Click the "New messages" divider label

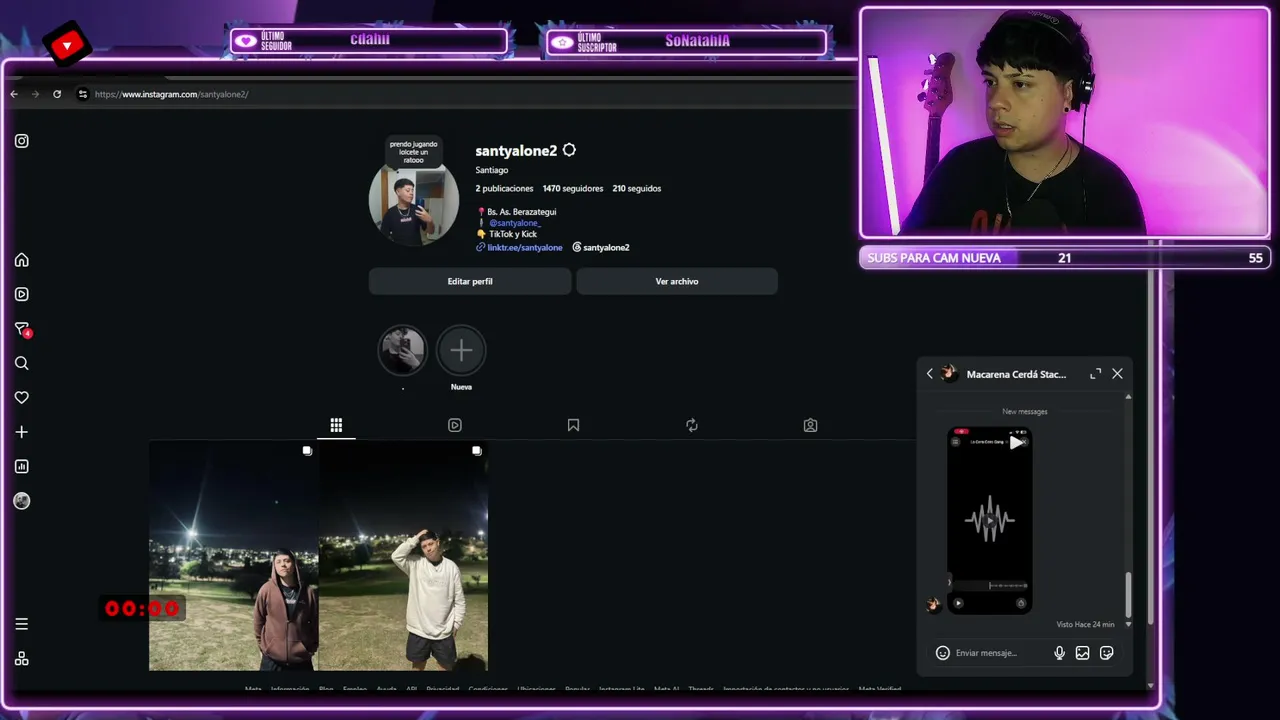pyautogui.click(x=1025, y=411)
